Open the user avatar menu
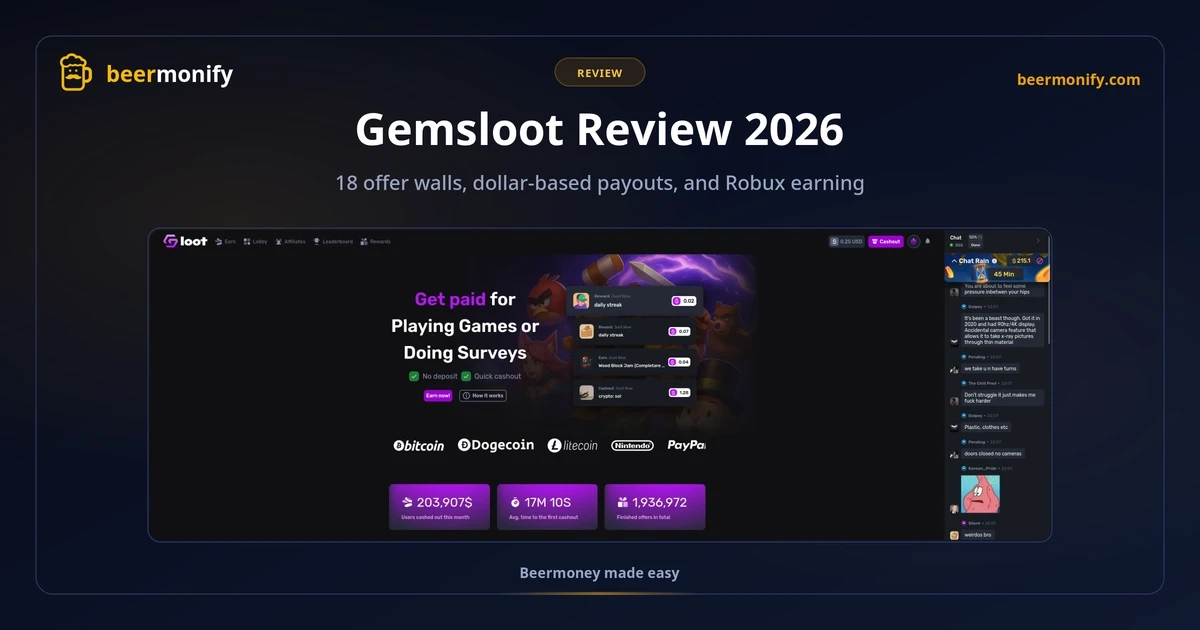This screenshot has height=630, width=1200. tap(914, 241)
